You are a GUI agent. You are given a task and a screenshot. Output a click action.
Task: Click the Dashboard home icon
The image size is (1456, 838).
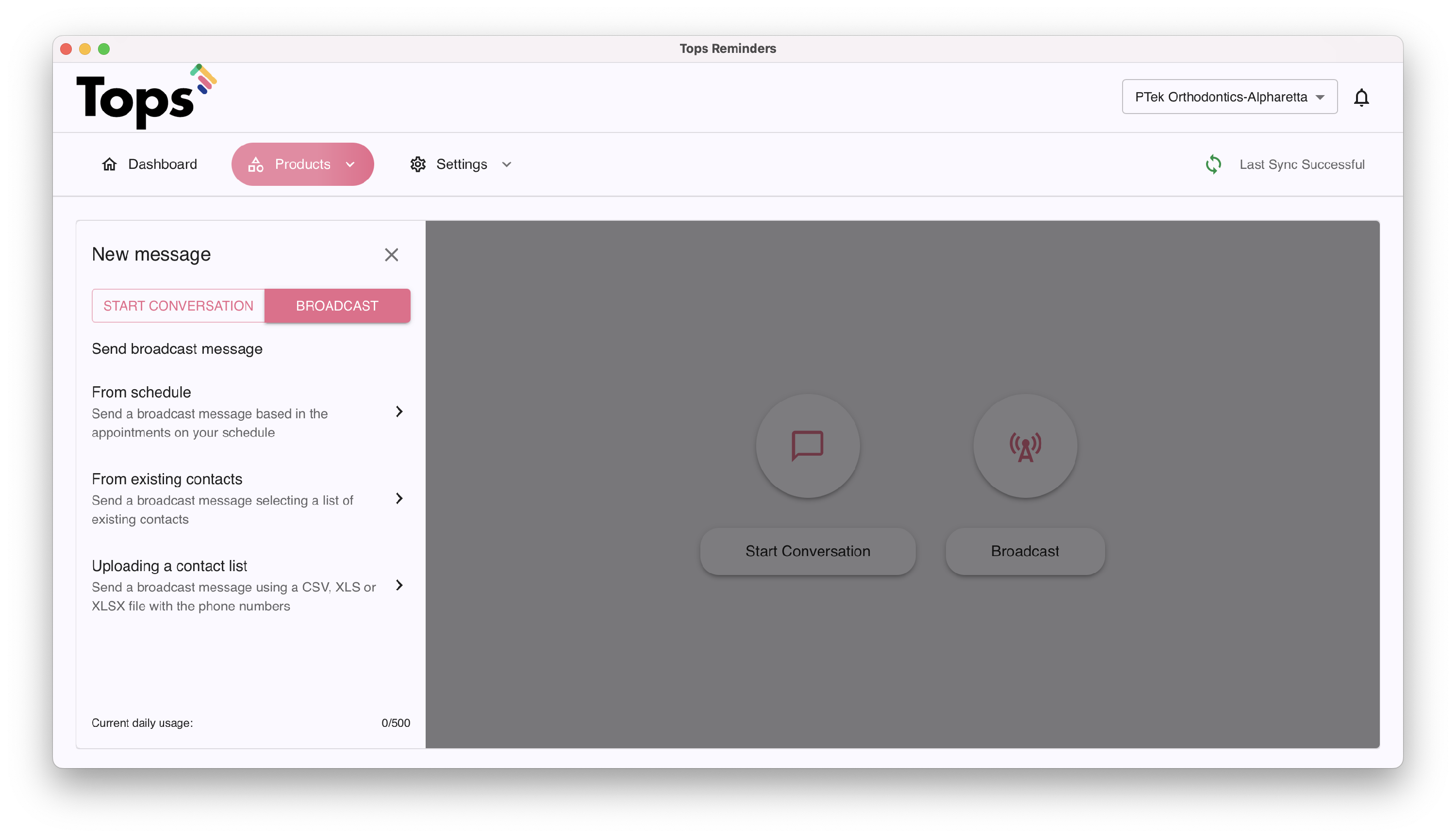click(109, 164)
